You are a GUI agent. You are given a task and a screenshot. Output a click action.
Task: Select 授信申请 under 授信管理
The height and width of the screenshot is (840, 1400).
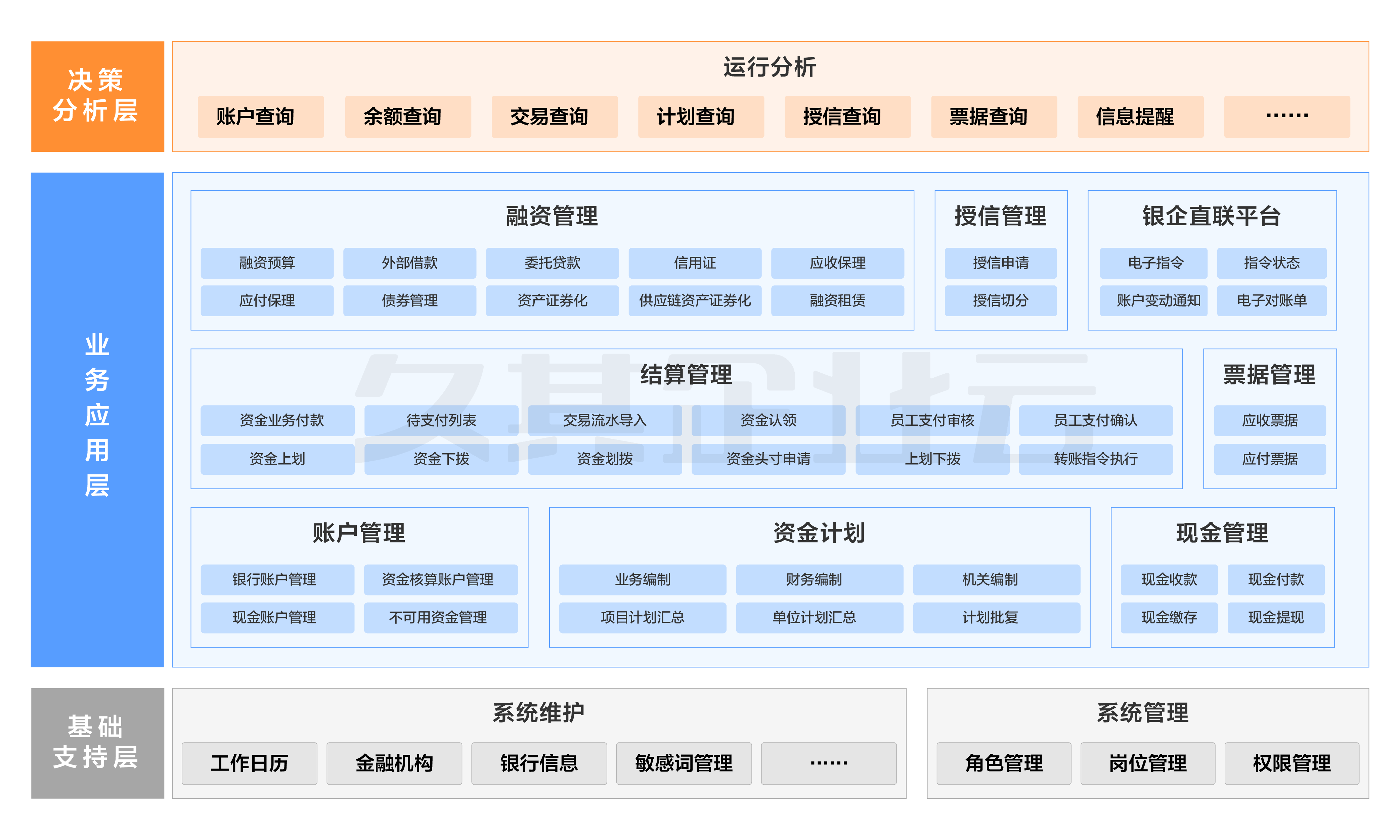click(x=1000, y=263)
